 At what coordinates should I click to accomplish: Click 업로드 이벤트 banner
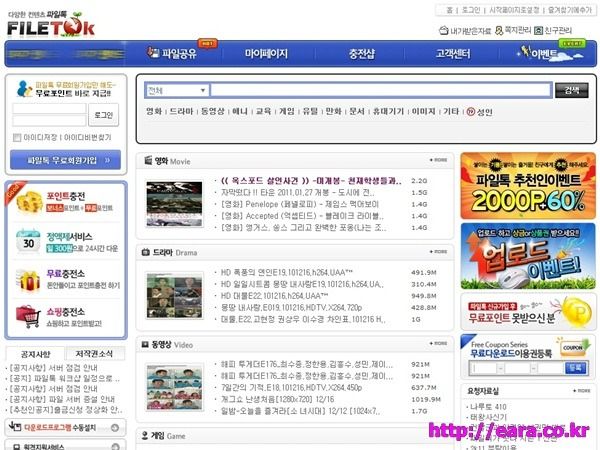point(528,256)
